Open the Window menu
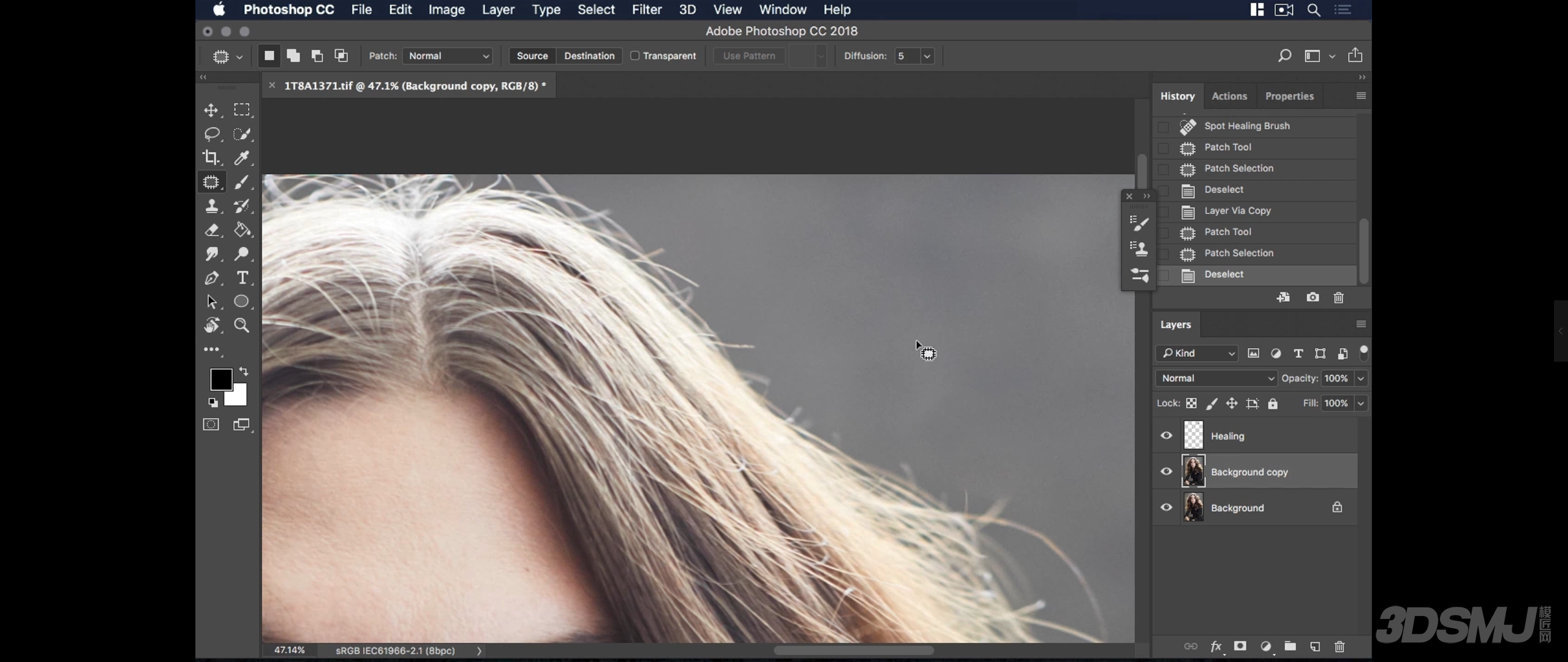Image resolution: width=1568 pixels, height=662 pixels. [782, 9]
